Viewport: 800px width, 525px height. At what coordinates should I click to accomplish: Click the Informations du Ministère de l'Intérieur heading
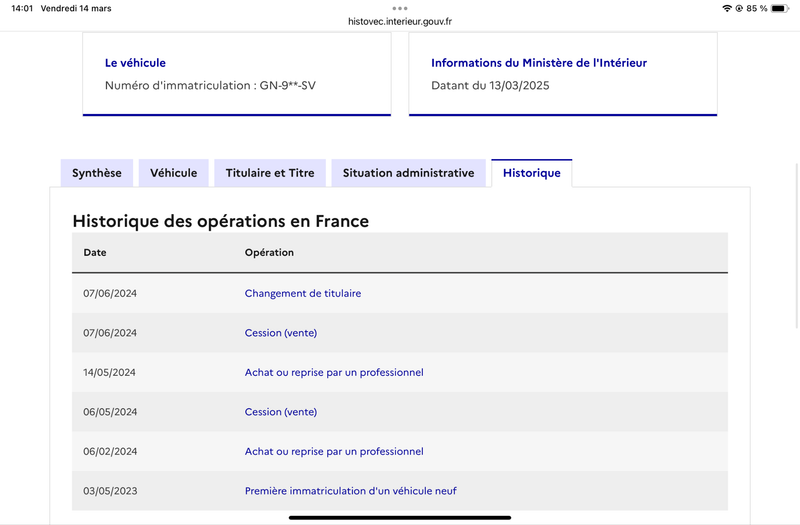pos(539,63)
